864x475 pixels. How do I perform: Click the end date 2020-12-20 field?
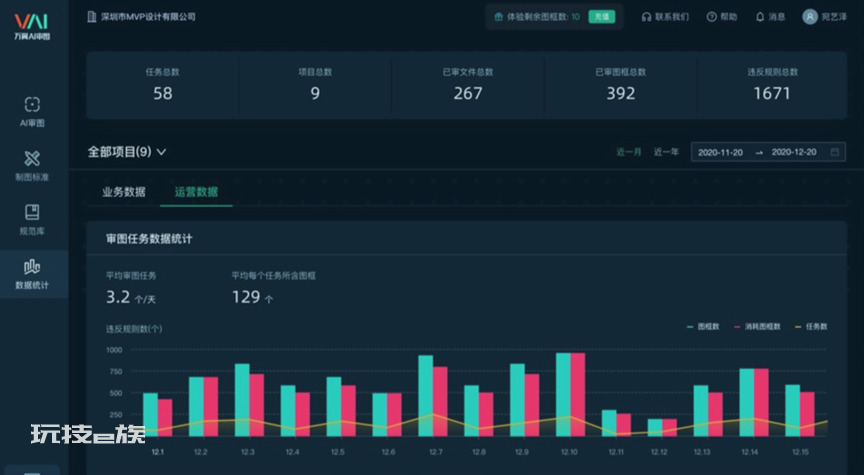pos(794,152)
